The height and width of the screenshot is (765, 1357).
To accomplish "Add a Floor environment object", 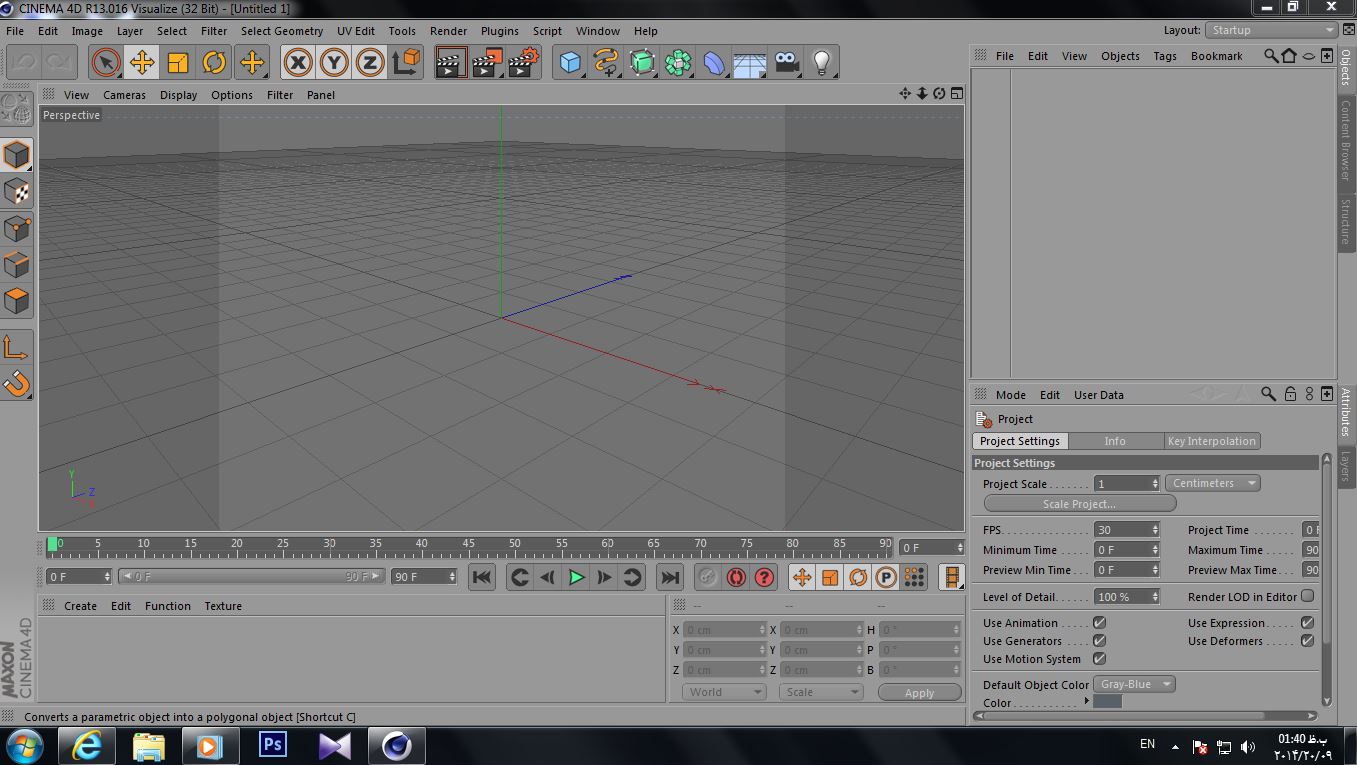I will pyautogui.click(x=750, y=63).
